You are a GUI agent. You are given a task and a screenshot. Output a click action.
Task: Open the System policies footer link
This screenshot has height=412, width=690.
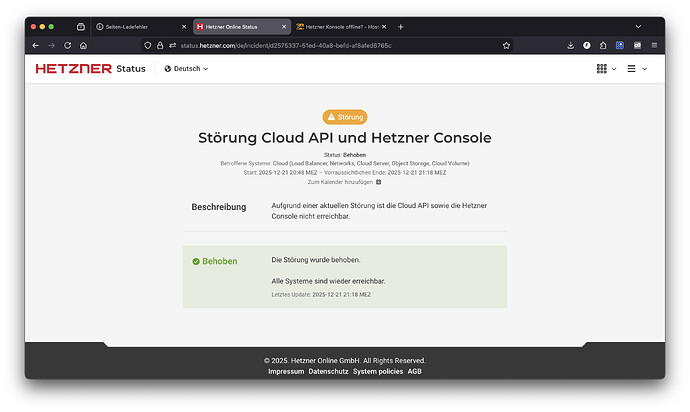click(378, 371)
